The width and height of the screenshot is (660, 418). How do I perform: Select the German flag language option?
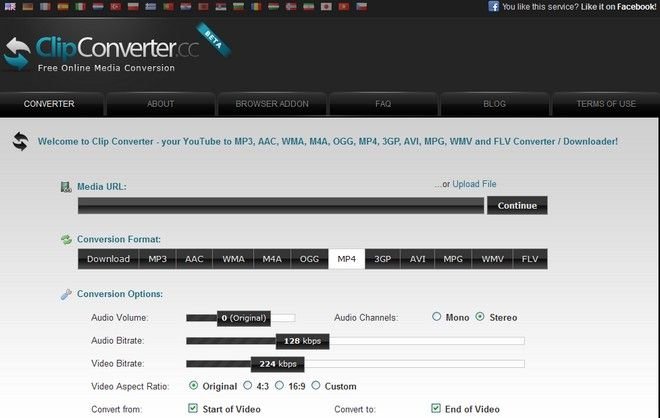click(28, 6)
